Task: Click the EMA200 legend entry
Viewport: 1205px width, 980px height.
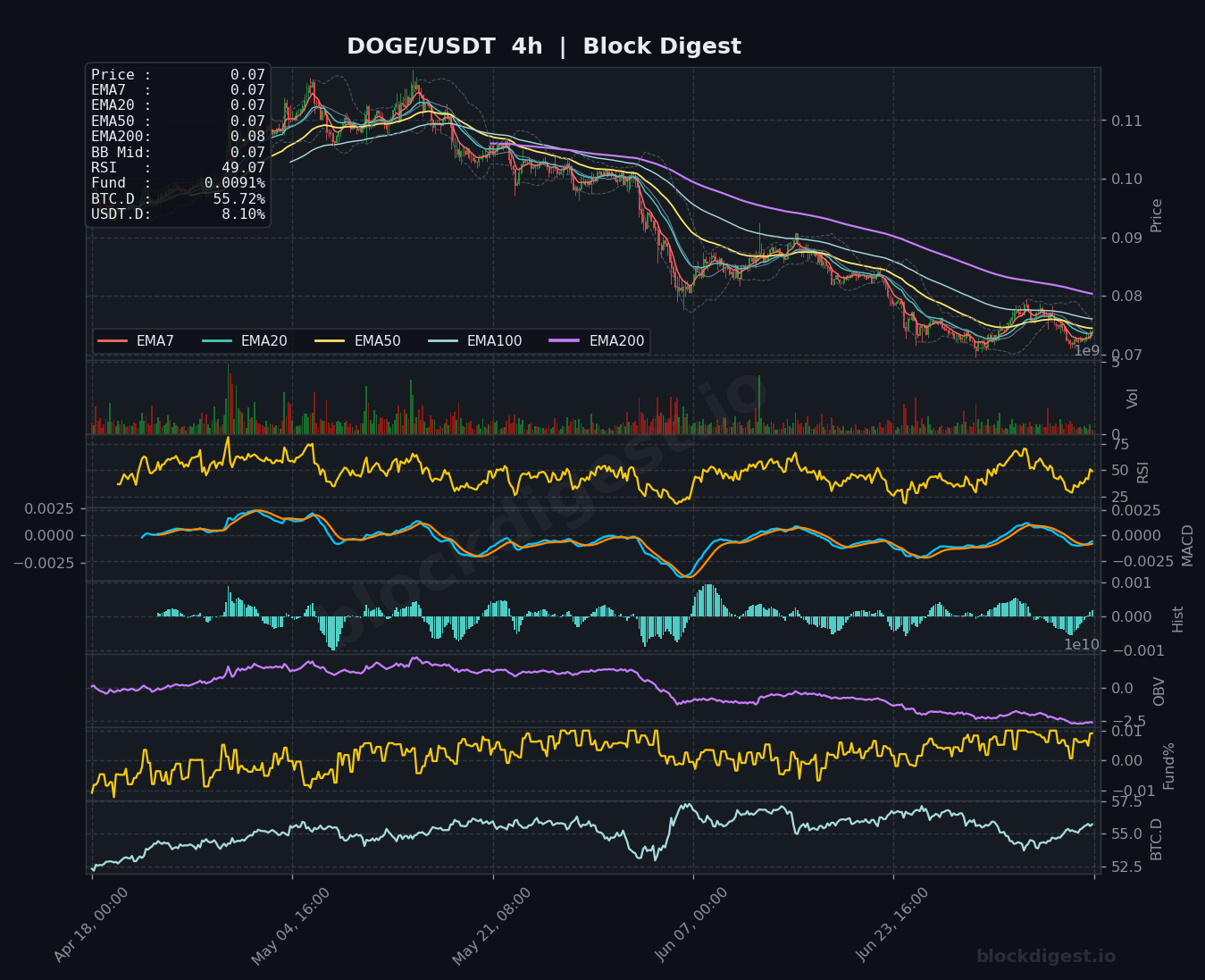Action: tap(598, 341)
